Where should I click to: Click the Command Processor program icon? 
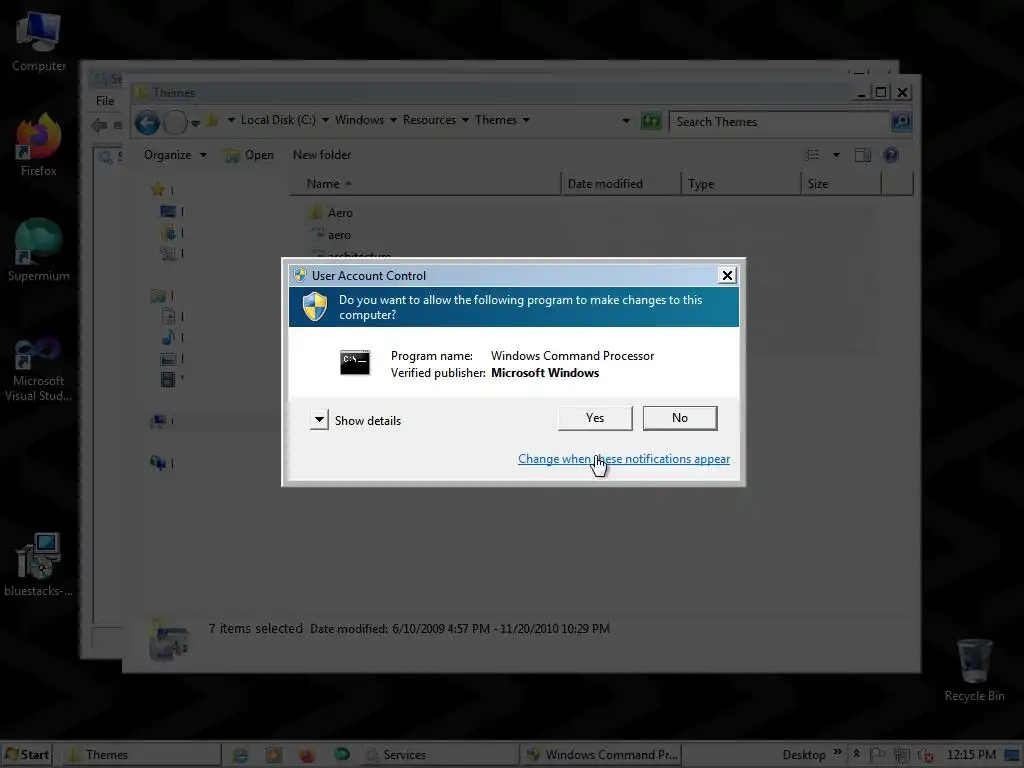point(355,362)
